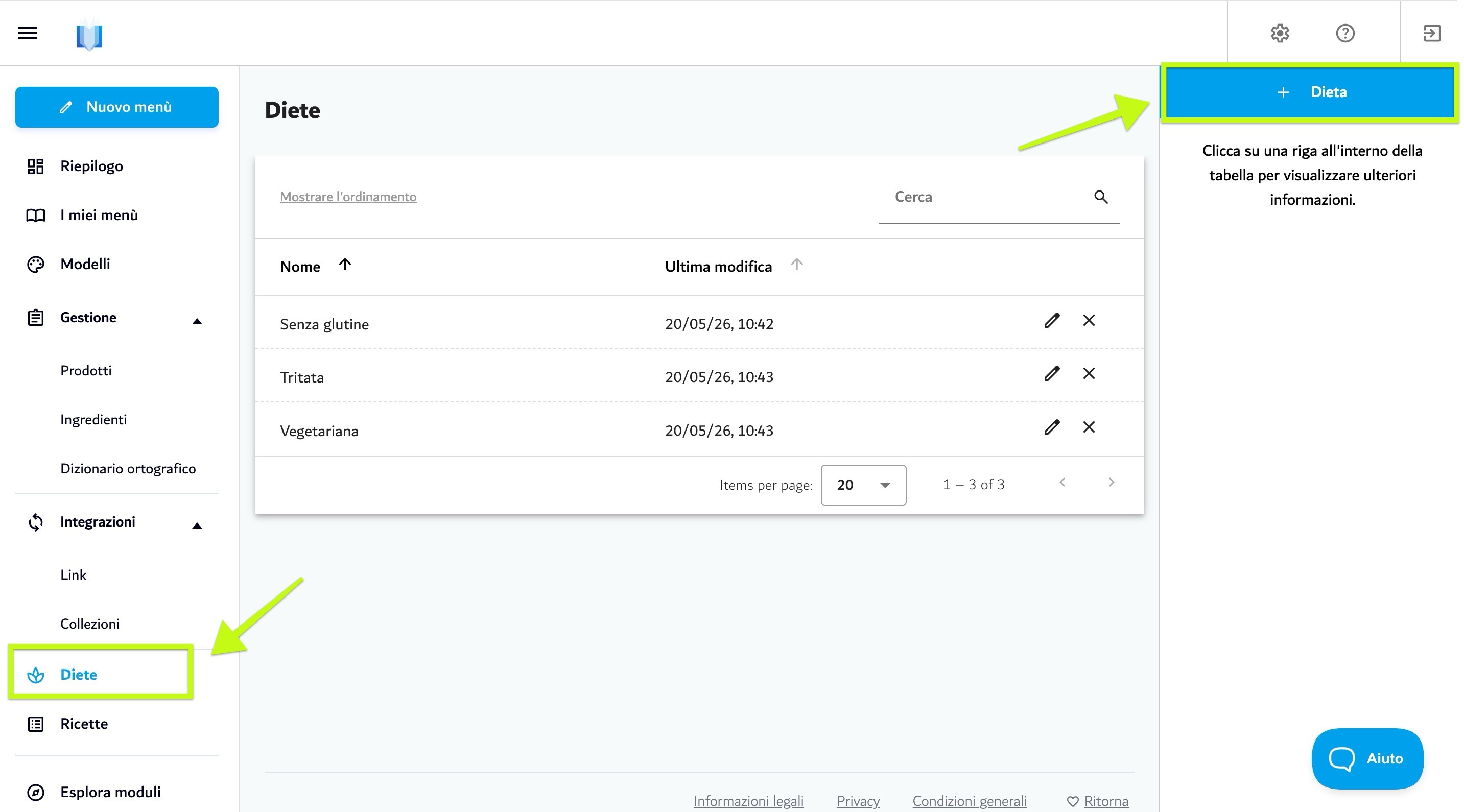The width and height of the screenshot is (1464, 812).
Task: Open the items per page dropdown
Action: tap(863, 485)
